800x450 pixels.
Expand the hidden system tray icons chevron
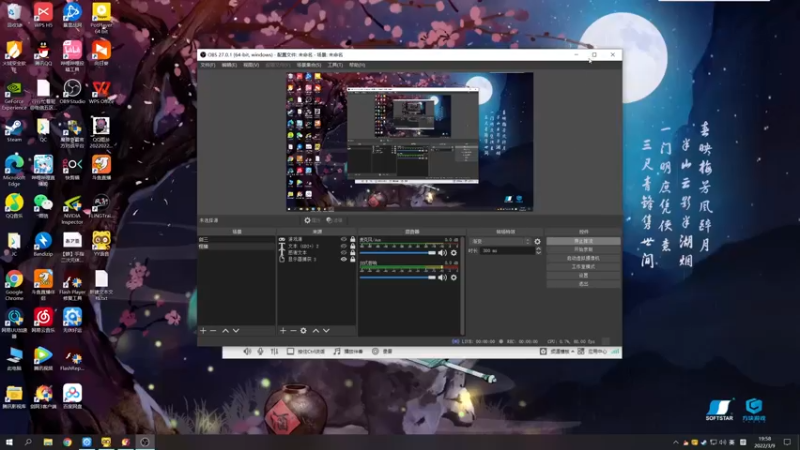[x=676, y=442]
